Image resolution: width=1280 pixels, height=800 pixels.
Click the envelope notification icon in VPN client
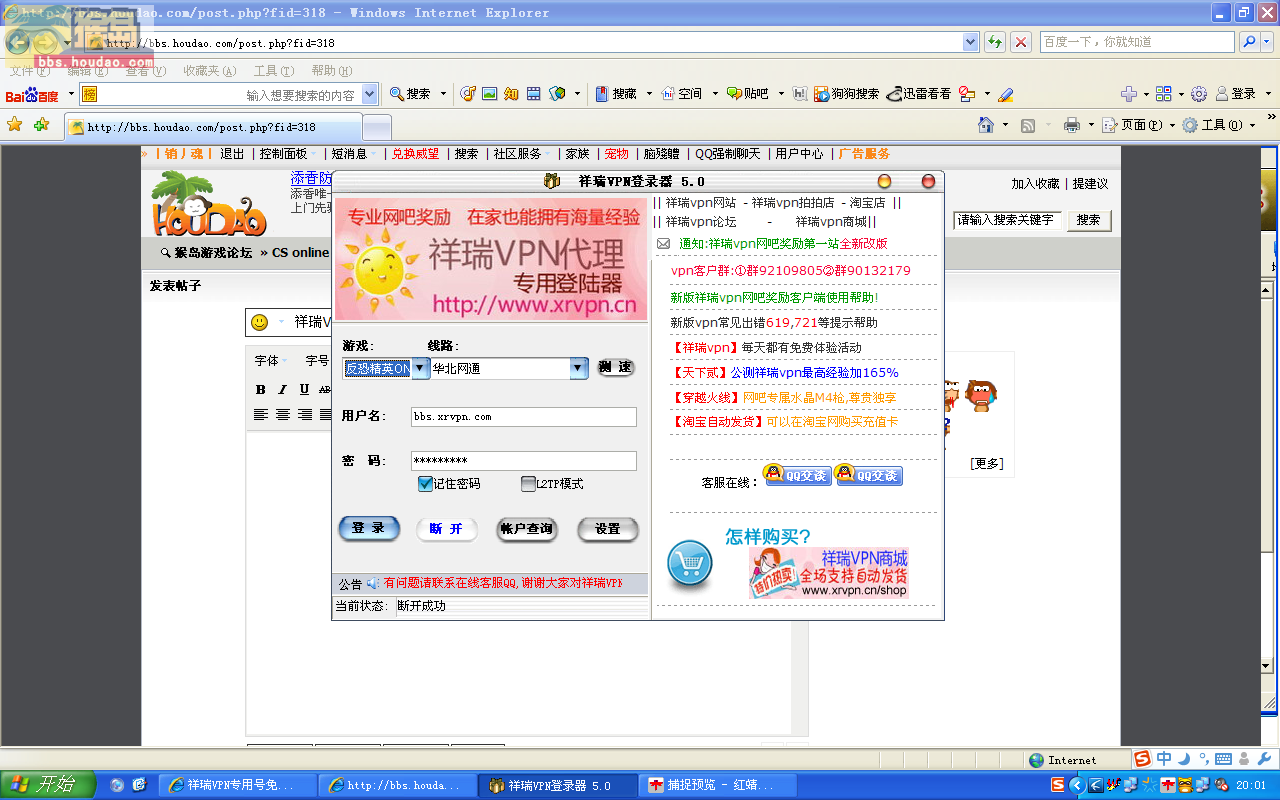(663, 243)
